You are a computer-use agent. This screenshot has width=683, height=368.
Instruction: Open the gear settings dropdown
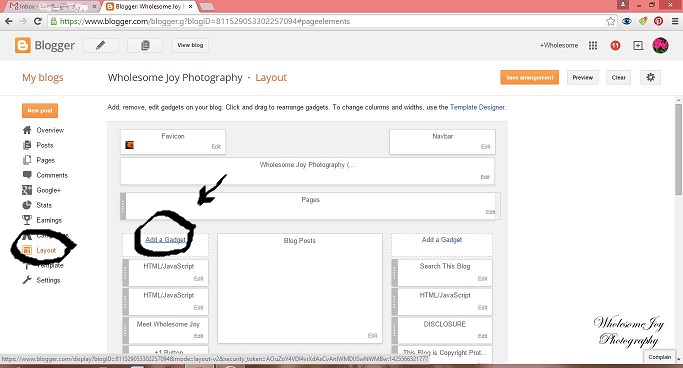pos(650,78)
